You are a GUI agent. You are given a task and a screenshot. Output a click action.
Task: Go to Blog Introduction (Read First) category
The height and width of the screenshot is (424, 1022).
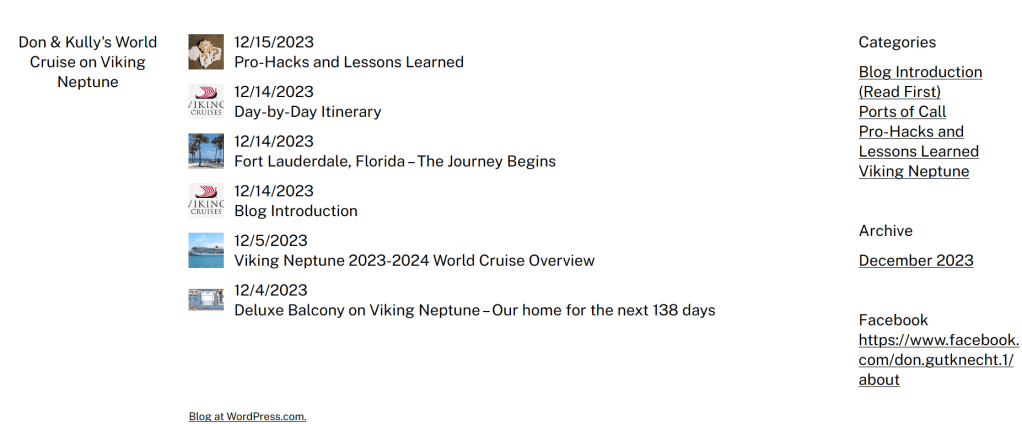[x=920, y=82]
